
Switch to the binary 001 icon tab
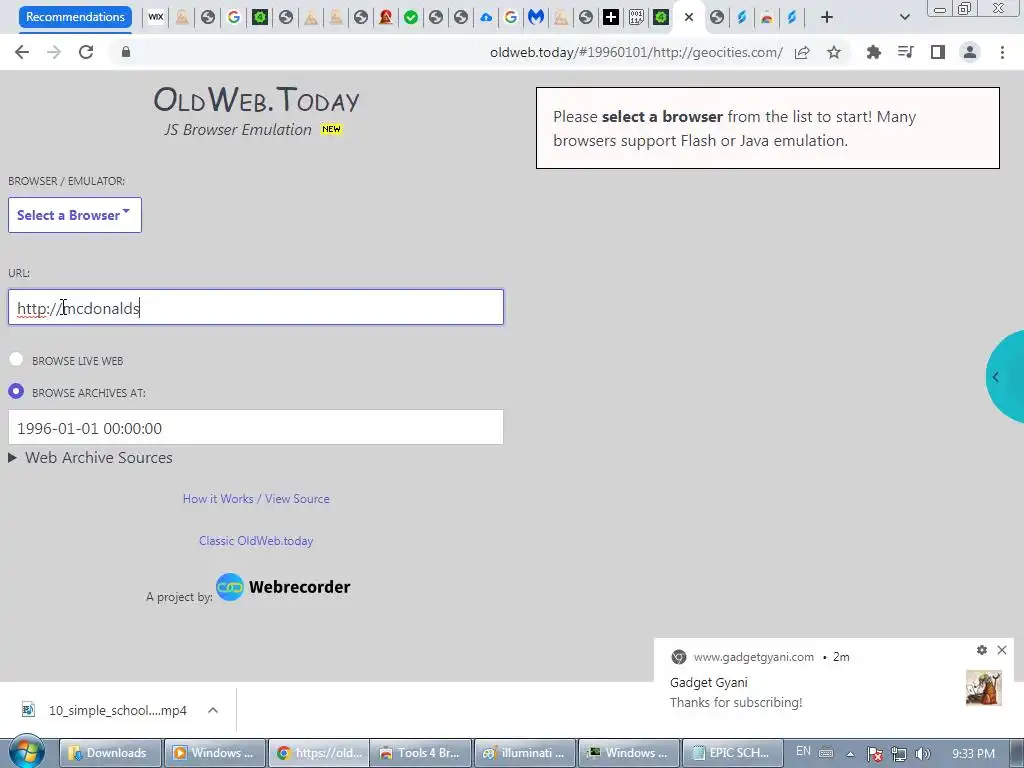pos(636,18)
